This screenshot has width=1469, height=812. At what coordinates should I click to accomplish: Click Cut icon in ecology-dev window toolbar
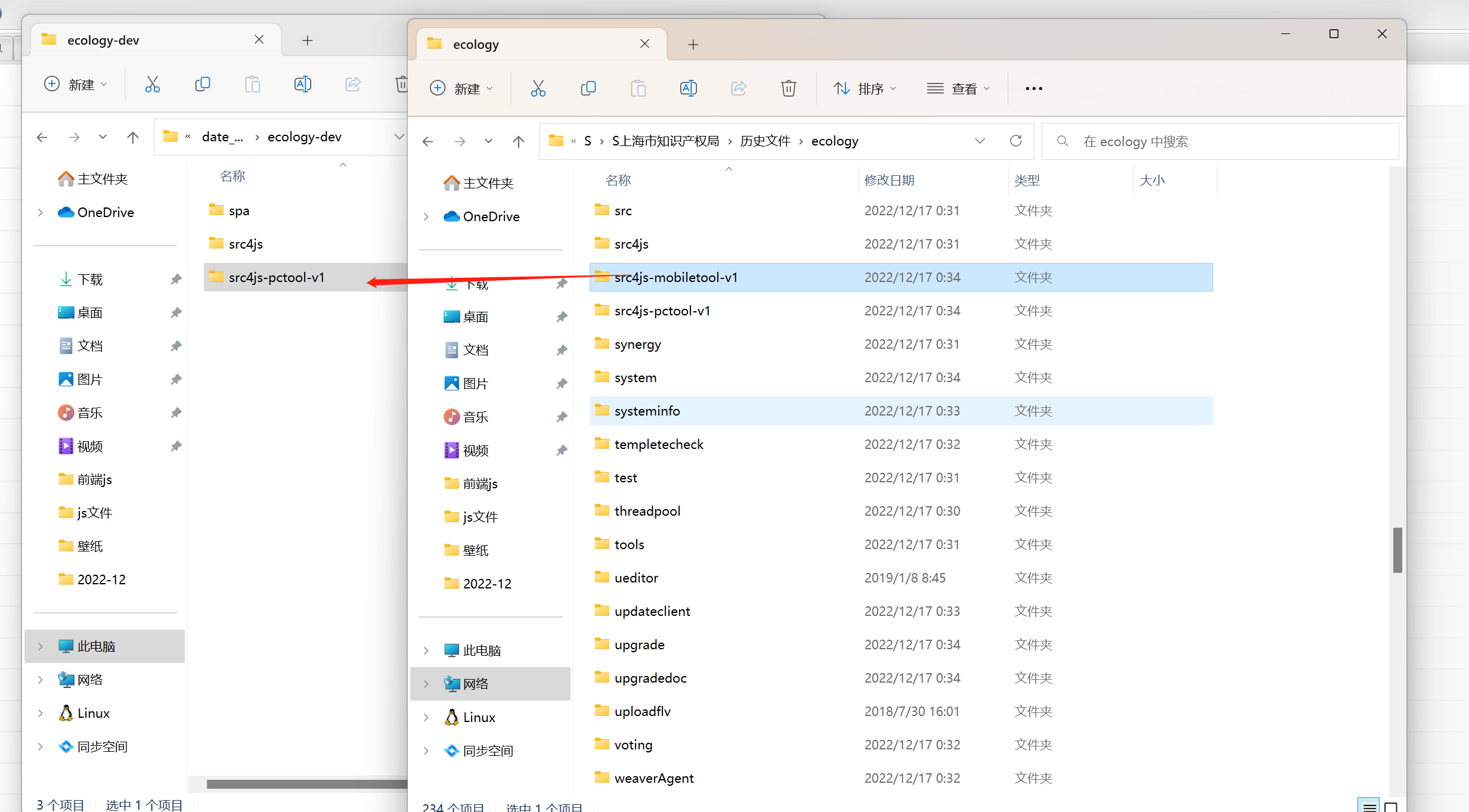152,84
